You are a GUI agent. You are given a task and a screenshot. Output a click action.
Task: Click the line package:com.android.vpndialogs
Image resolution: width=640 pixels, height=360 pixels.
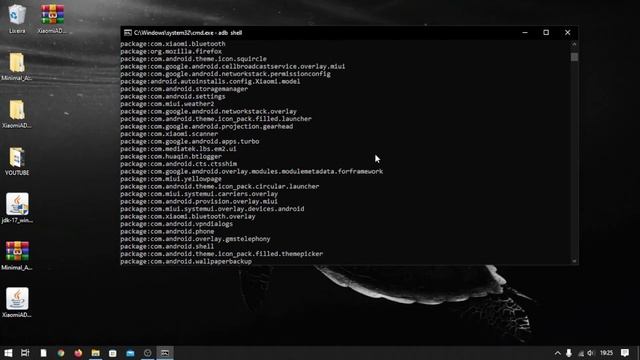(x=177, y=224)
